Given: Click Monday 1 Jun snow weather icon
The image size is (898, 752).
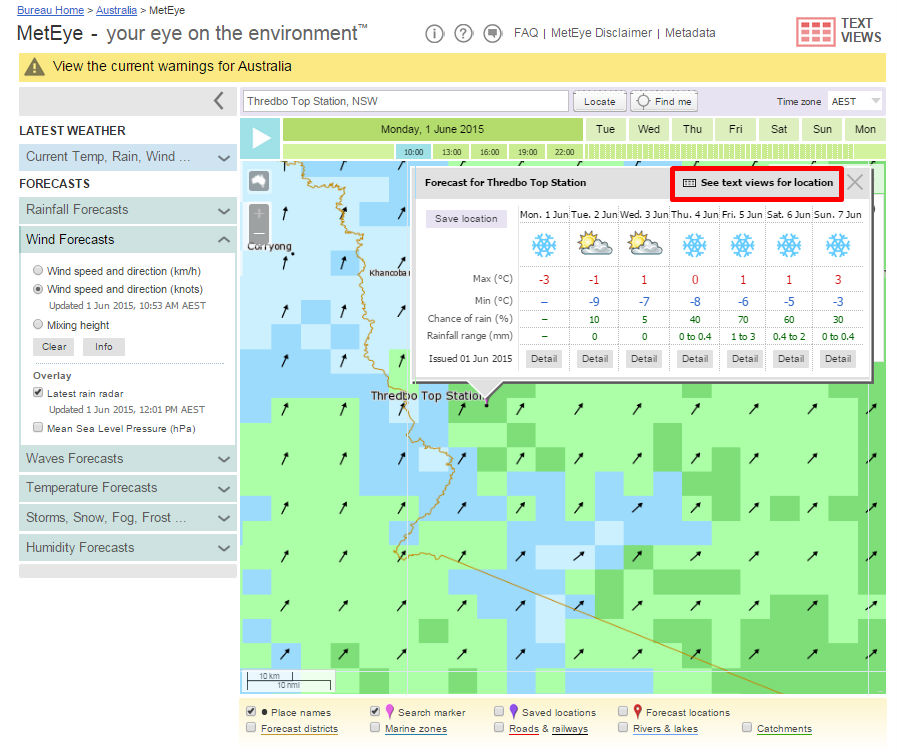Looking at the screenshot, I should (x=543, y=245).
